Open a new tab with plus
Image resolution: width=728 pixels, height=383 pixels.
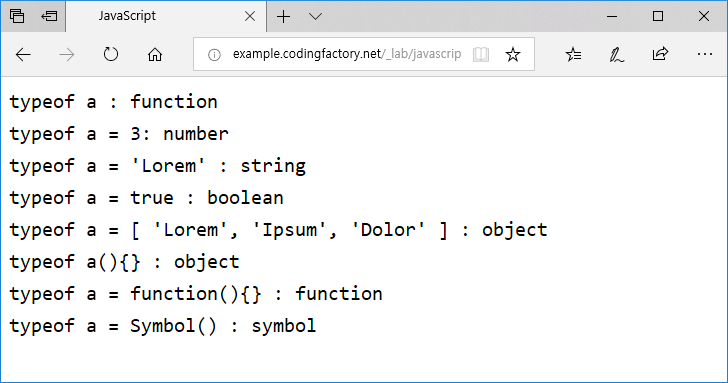tap(283, 17)
